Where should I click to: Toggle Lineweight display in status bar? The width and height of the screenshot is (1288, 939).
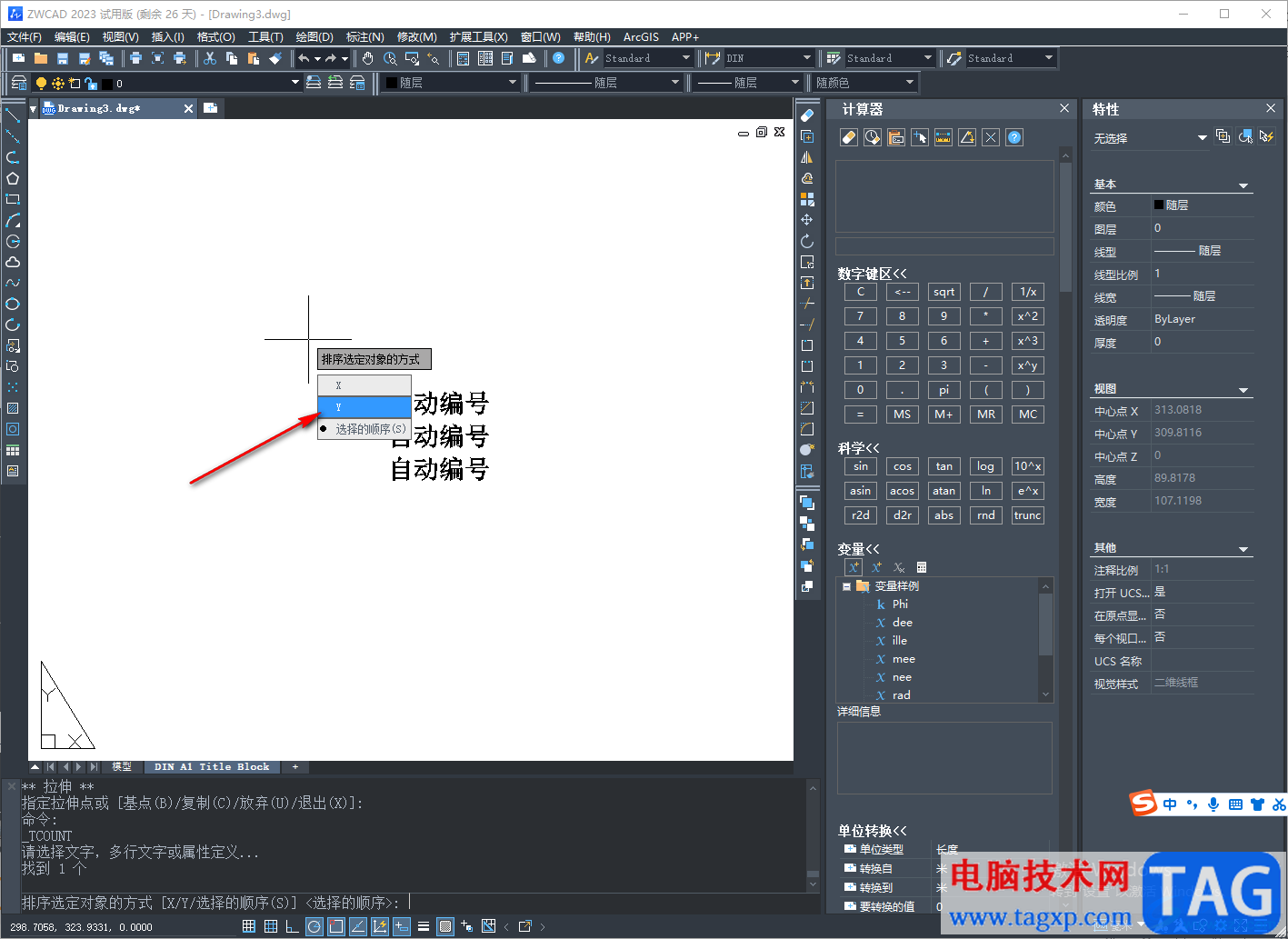tap(424, 926)
